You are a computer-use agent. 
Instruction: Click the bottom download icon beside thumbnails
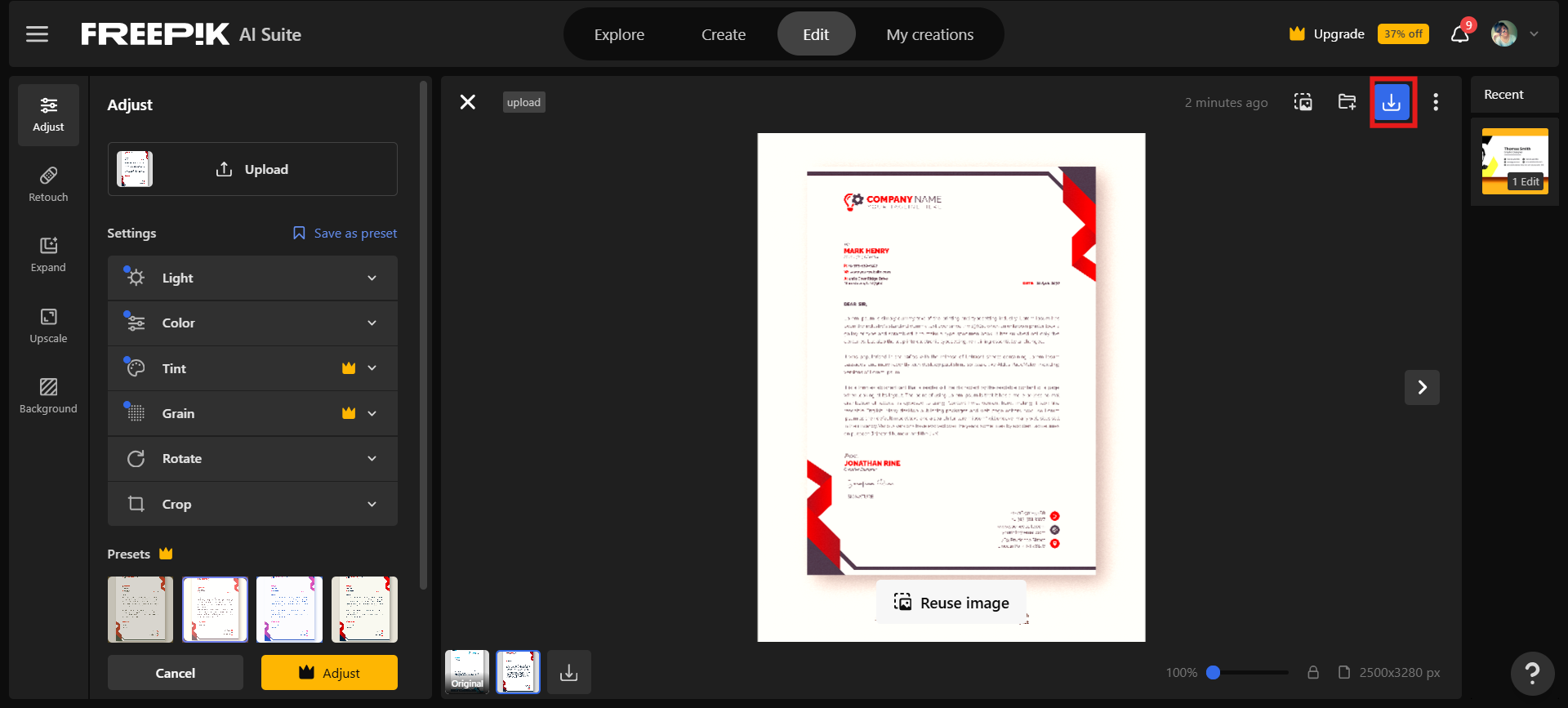coord(569,672)
